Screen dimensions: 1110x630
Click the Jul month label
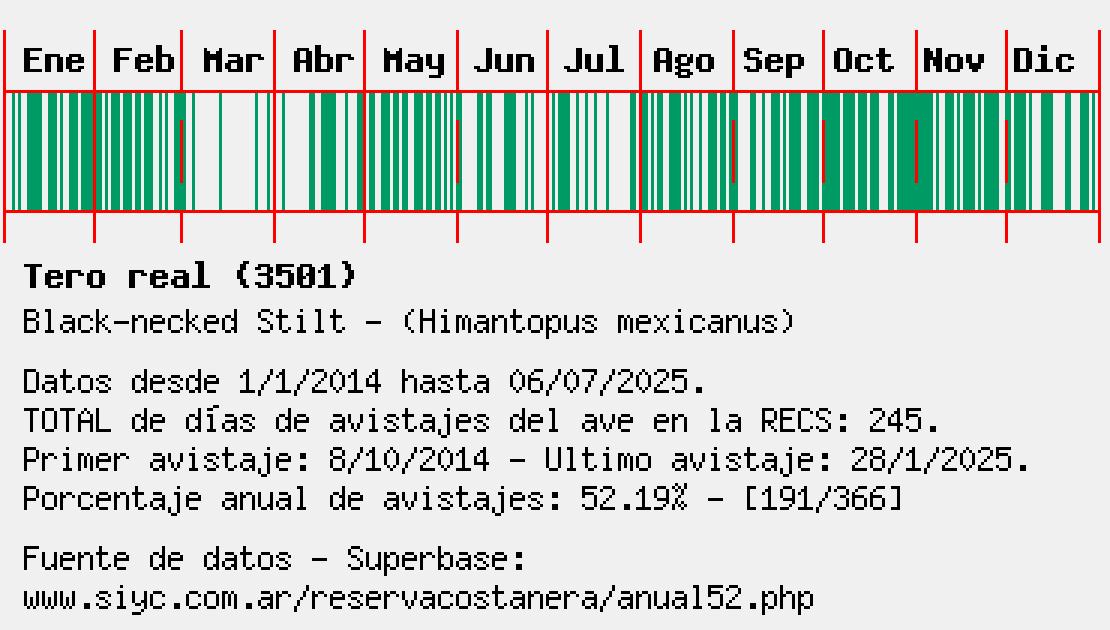tap(593, 61)
